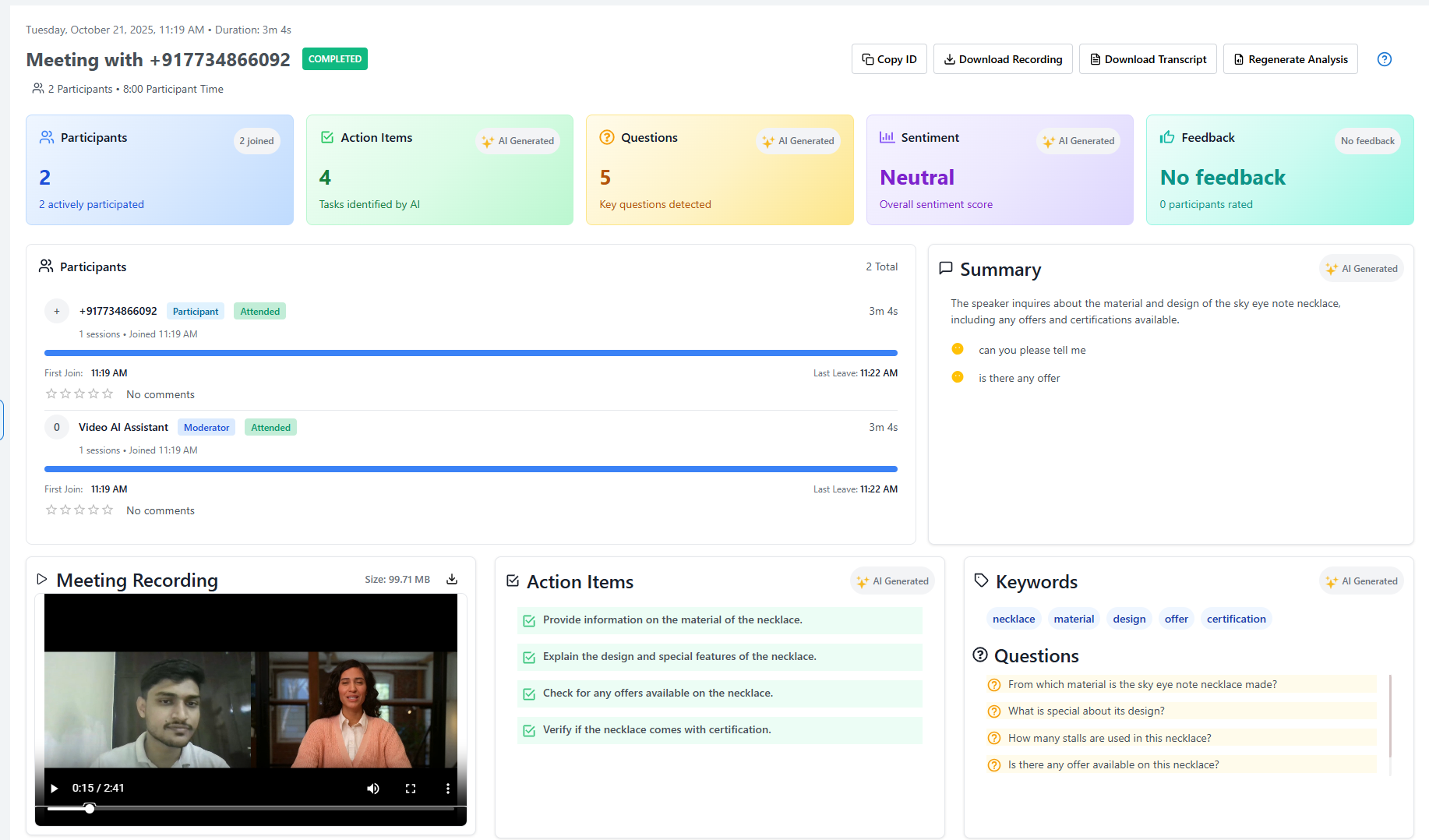Play the meeting recording video

(55, 788)
